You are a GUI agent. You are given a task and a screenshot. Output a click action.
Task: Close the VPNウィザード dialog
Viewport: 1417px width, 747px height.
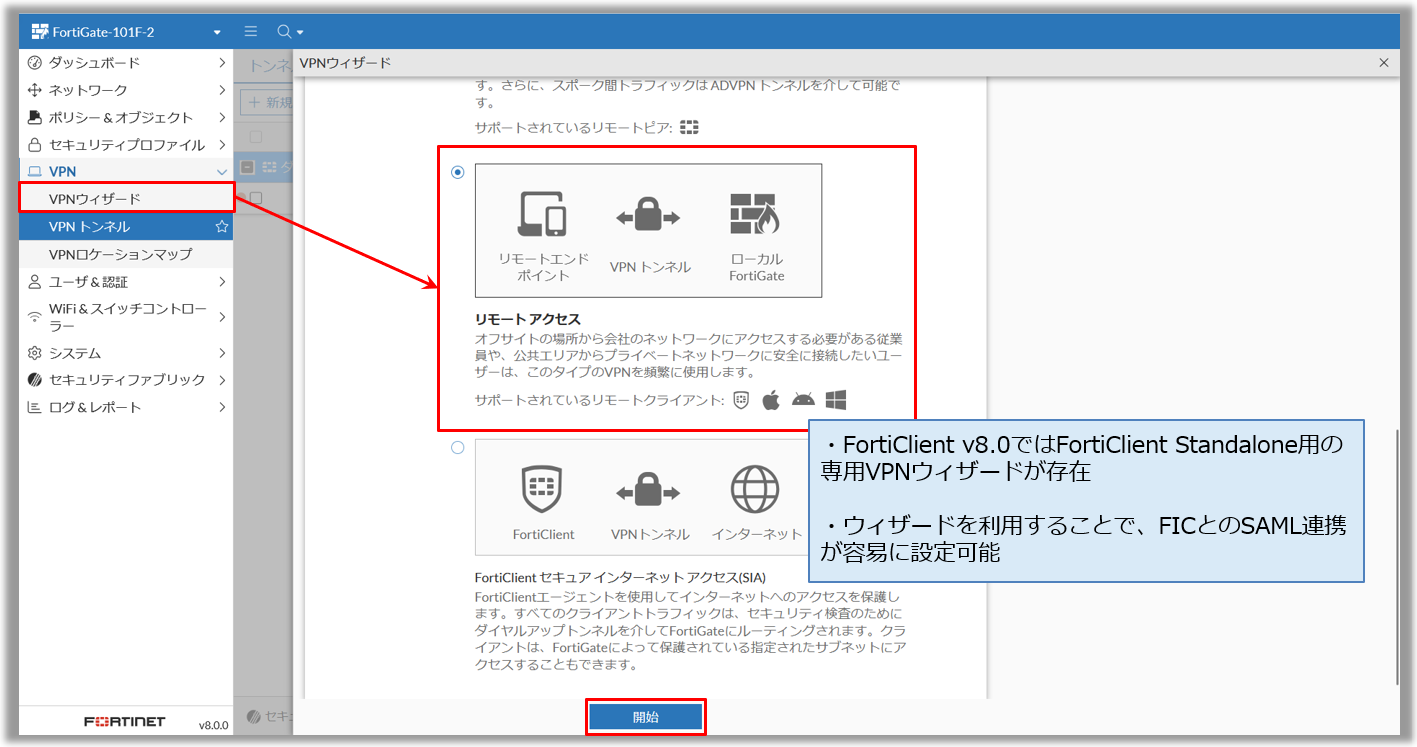1384,63
